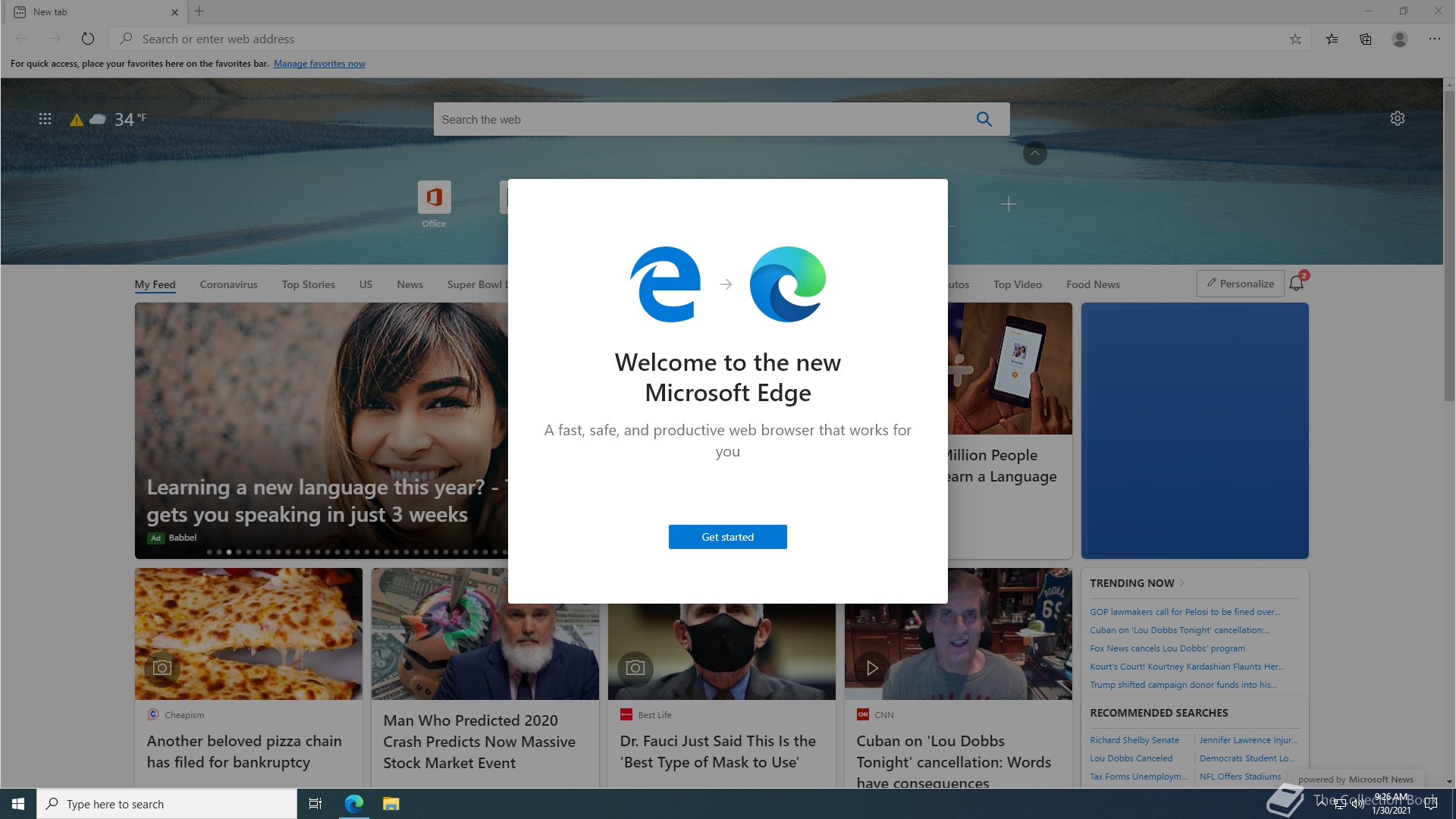Click the back navigation arrow
1456x819 pixels.
[21, 39]
